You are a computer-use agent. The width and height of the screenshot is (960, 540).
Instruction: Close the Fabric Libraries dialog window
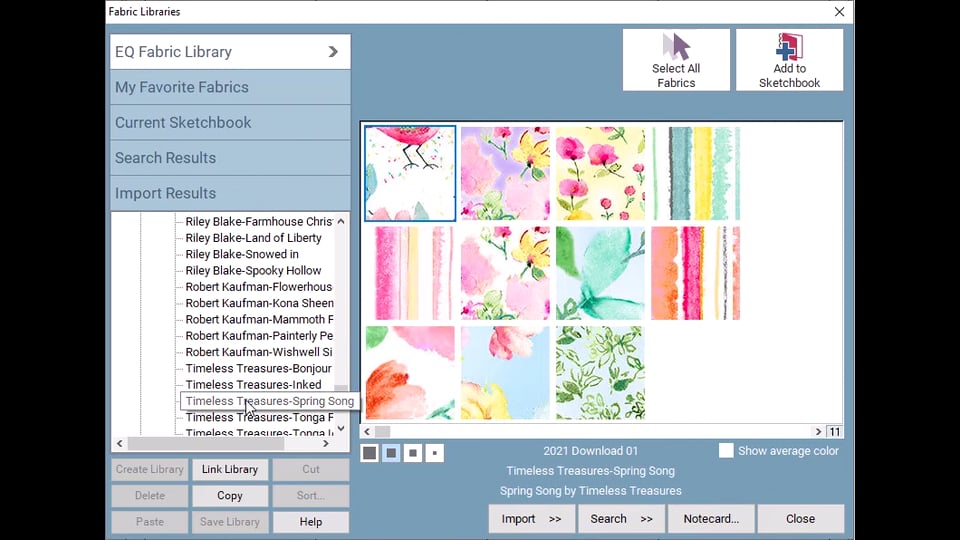839,12
